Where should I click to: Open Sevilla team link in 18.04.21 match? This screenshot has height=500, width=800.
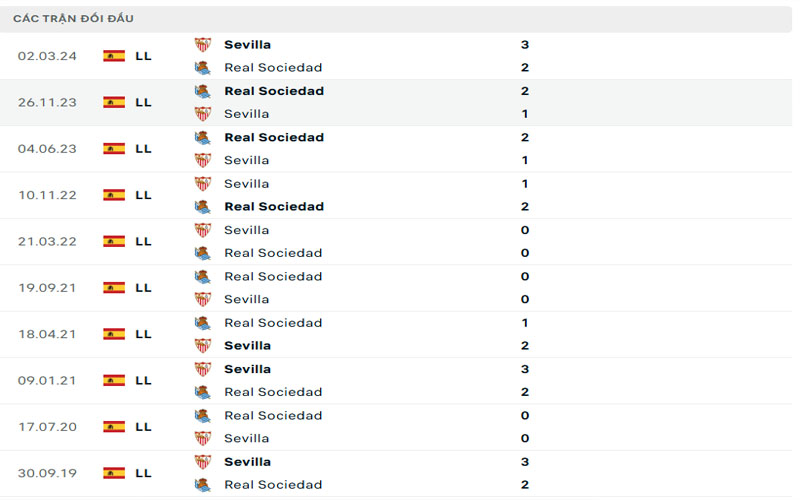pos(247,346)
